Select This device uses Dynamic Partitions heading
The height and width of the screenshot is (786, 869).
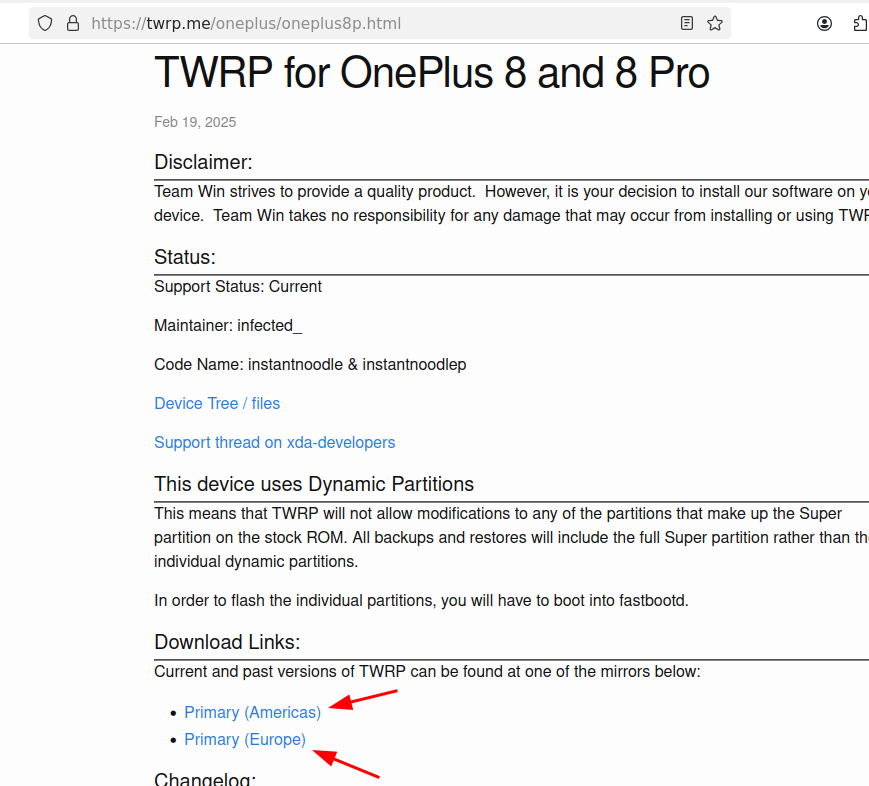click(314, 484)
